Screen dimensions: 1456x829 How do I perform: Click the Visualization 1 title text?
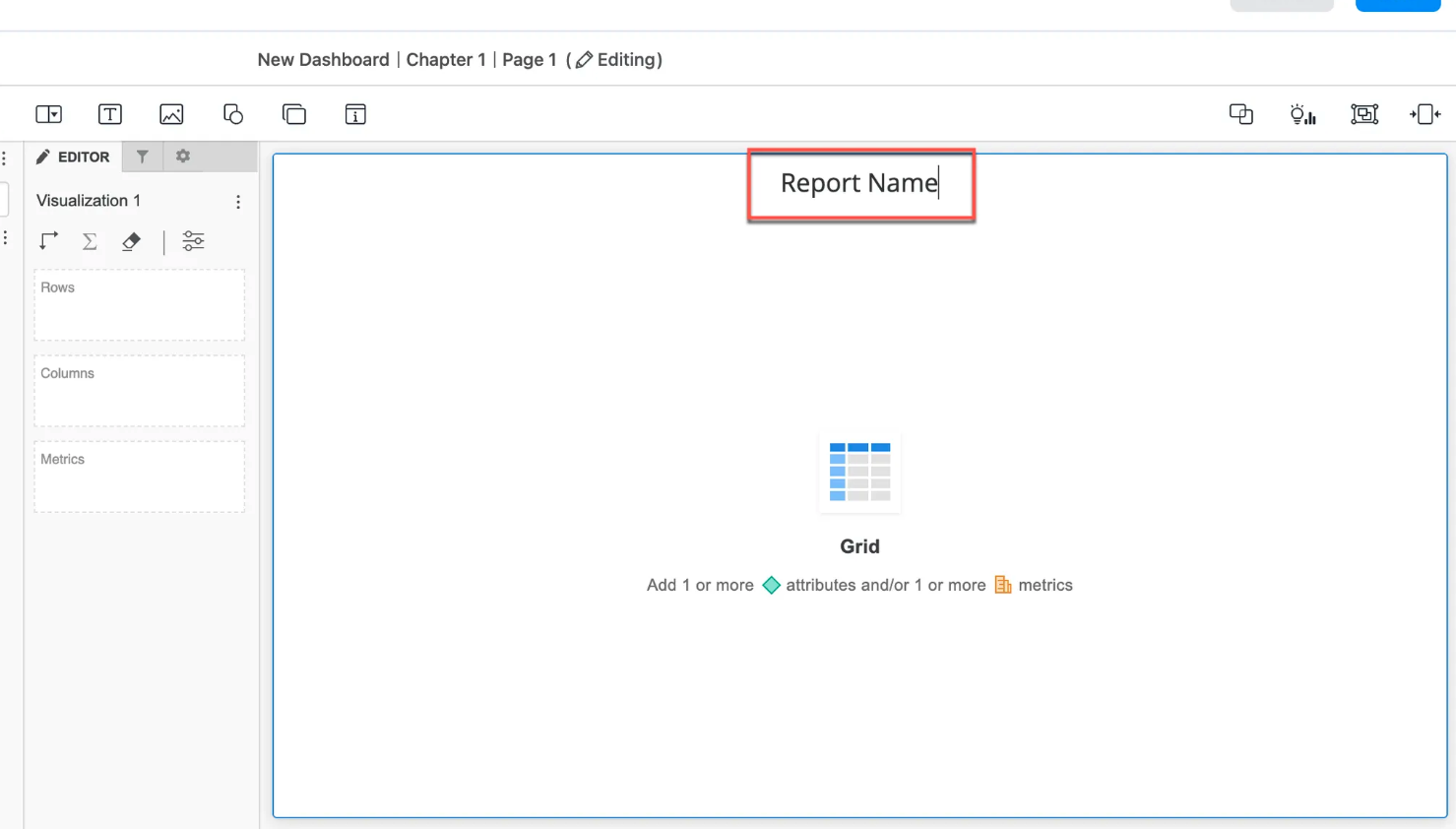click(x=89, y=201)
